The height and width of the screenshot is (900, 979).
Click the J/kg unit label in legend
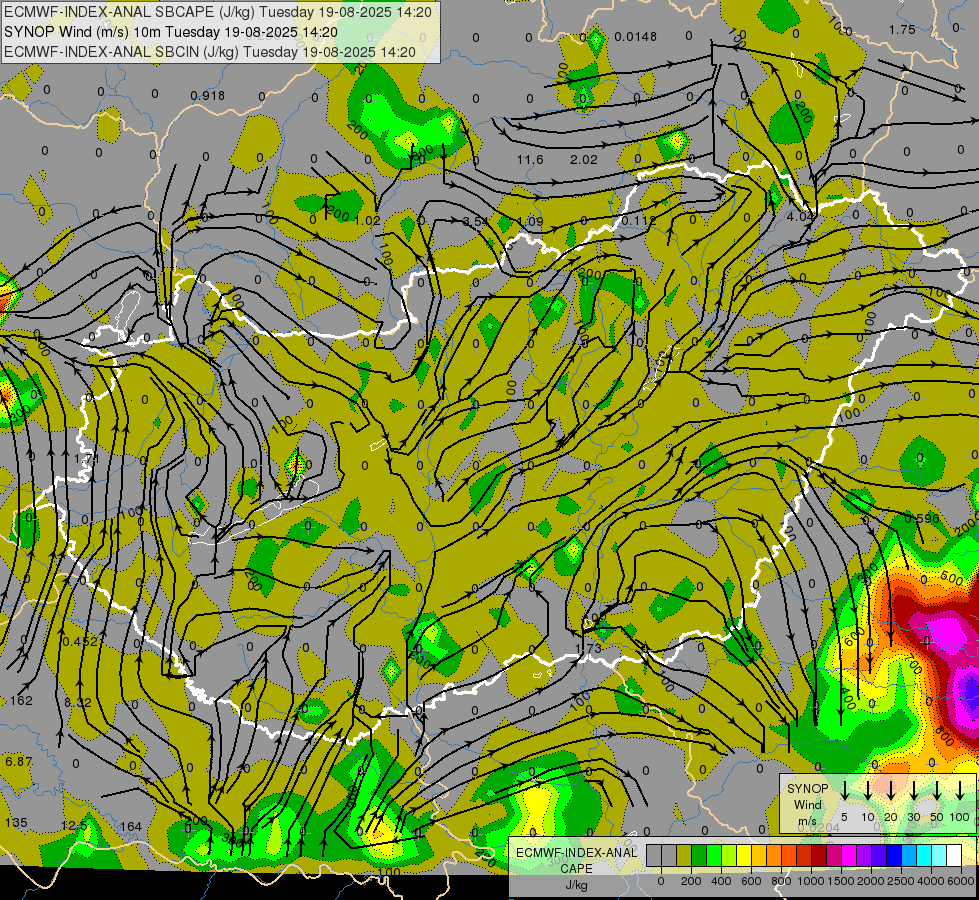click(x=576, y=885)
